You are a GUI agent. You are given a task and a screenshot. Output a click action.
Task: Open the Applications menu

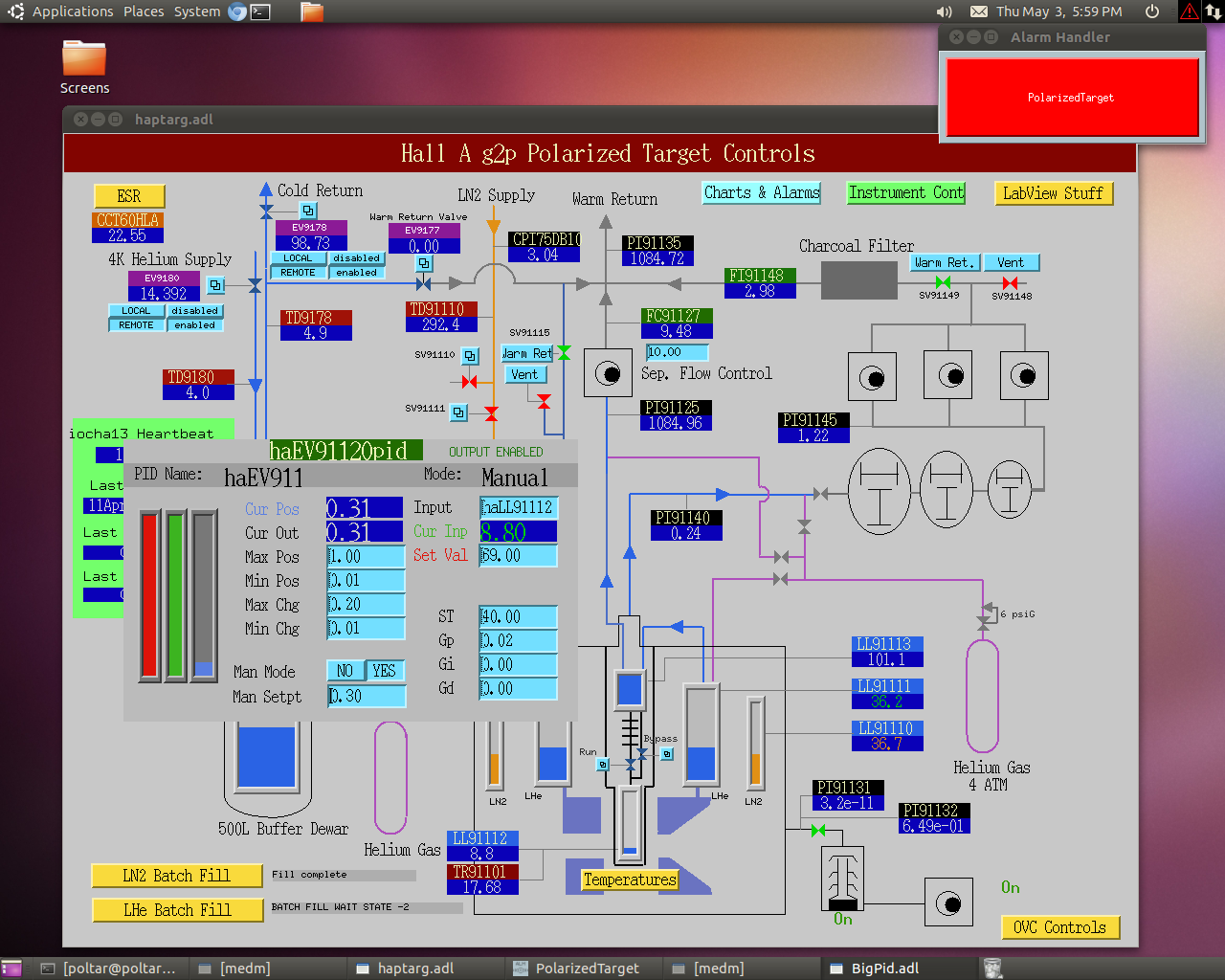[73, 11]
